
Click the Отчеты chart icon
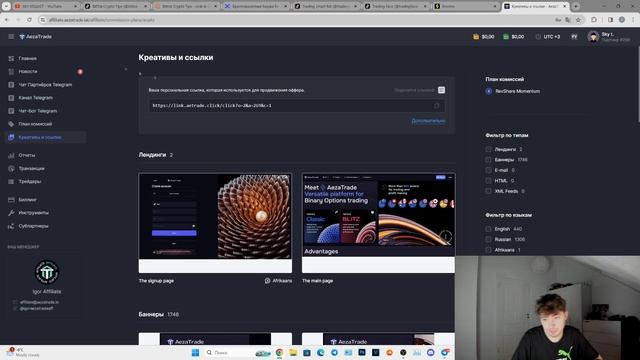[11, 155]
